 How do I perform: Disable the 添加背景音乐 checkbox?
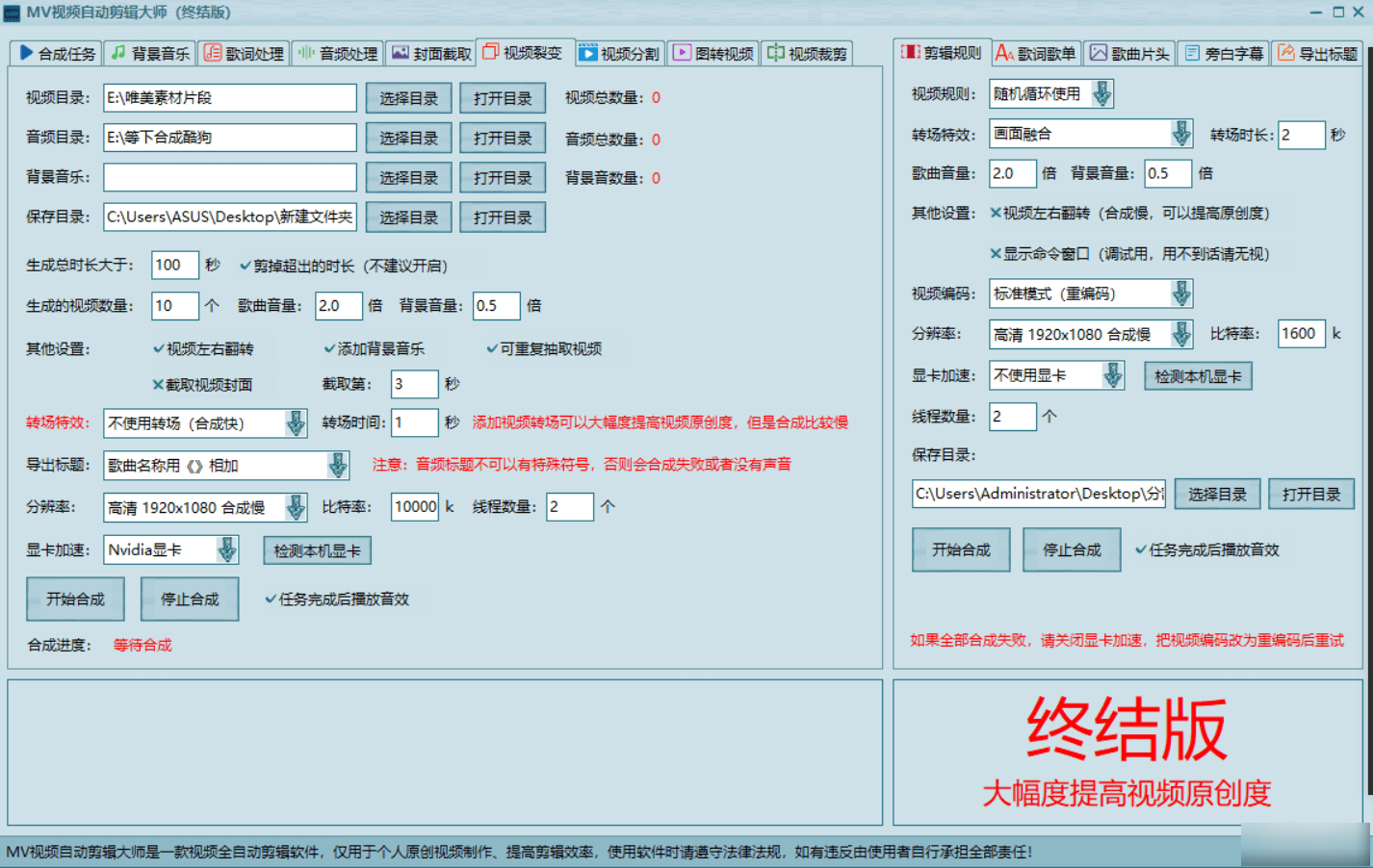tap(329, 347)
